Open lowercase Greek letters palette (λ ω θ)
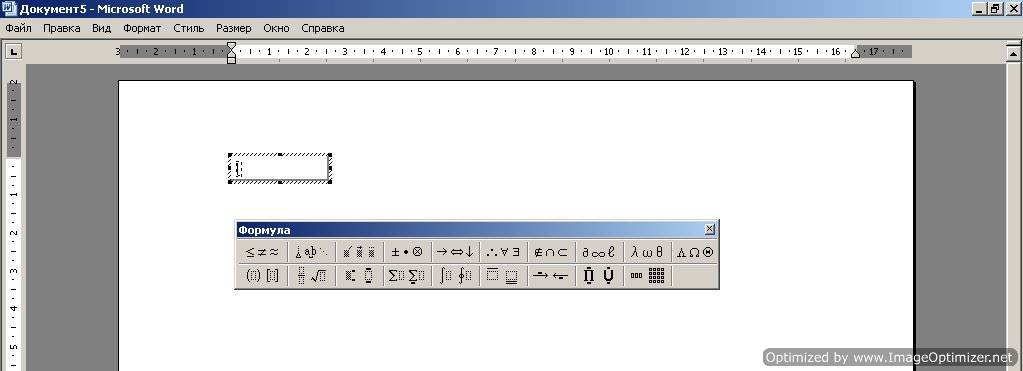 [647, 252]
